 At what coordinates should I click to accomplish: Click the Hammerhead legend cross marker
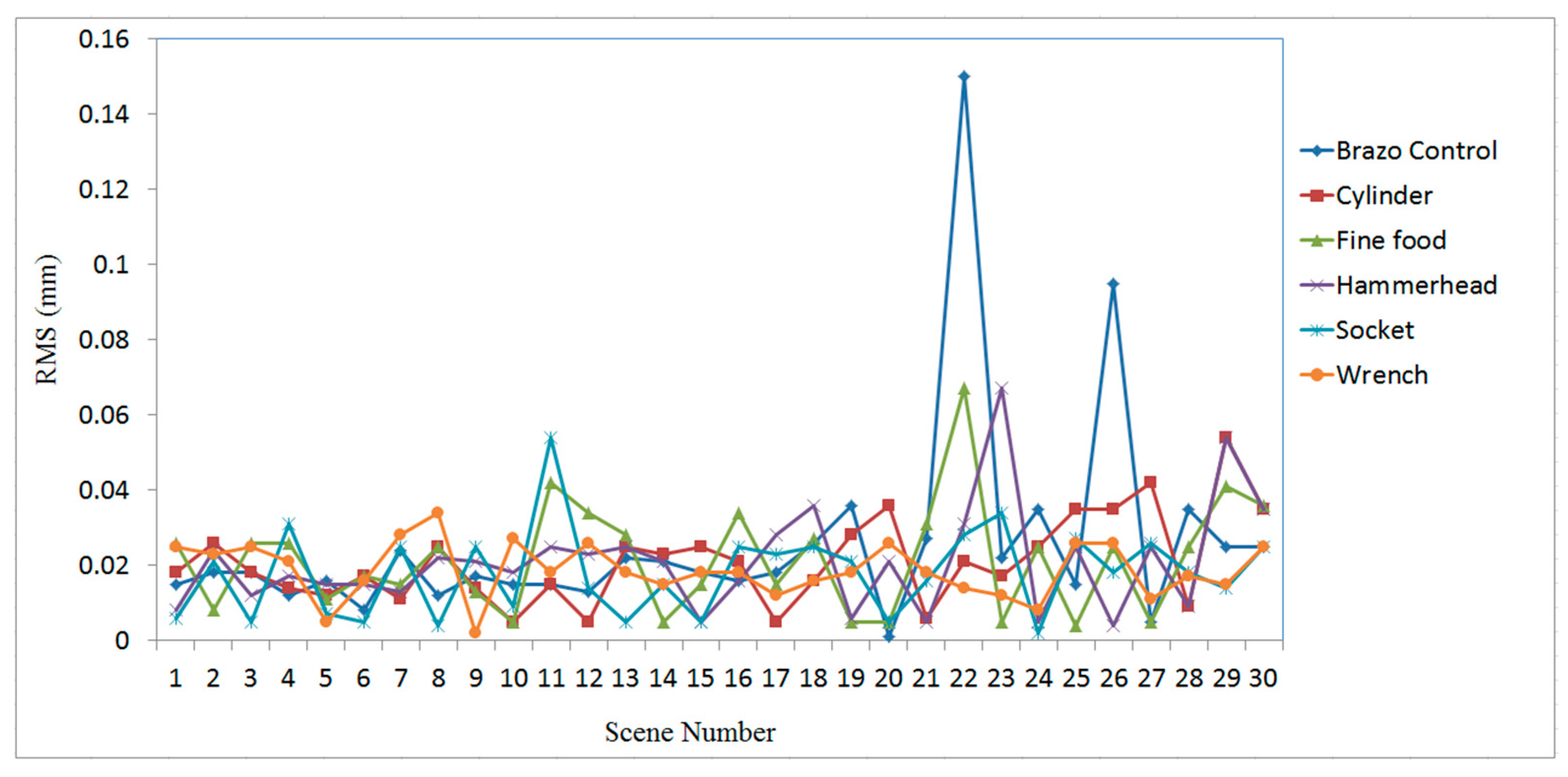tap(1317, 285)
